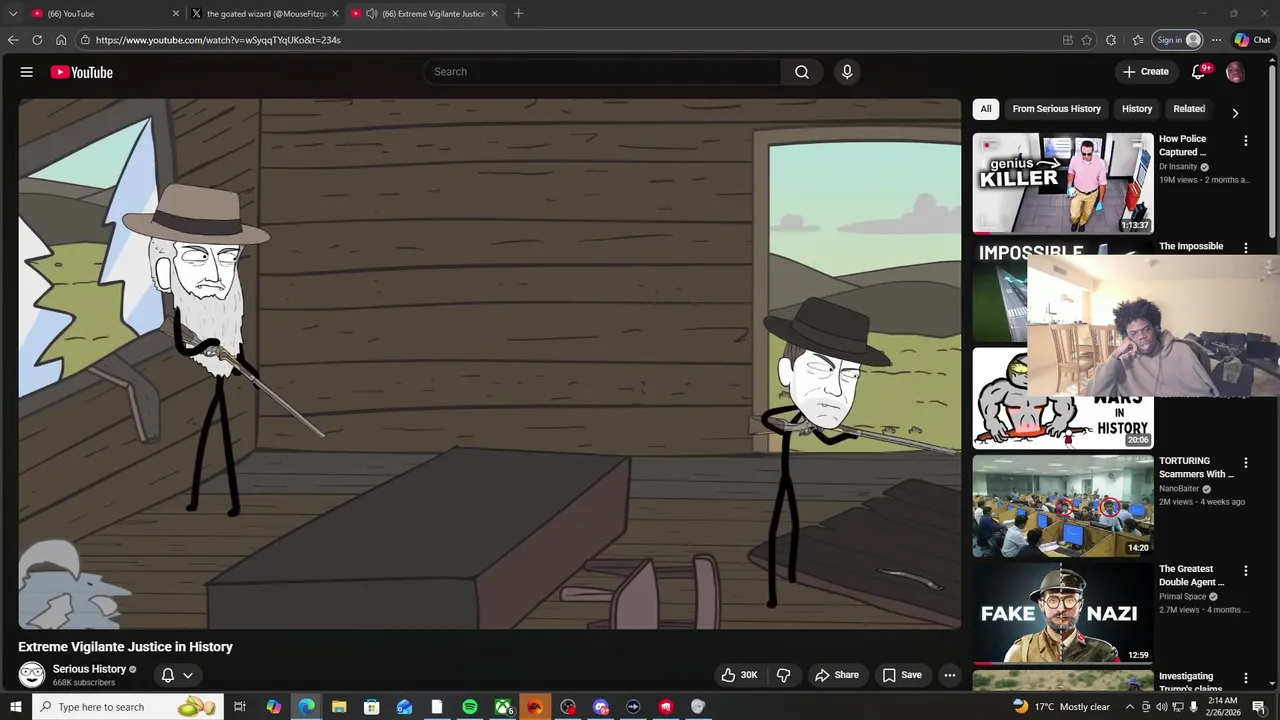Click the browser Sign in button
Screen dimensions: 1280x720
pos(1178,40)
